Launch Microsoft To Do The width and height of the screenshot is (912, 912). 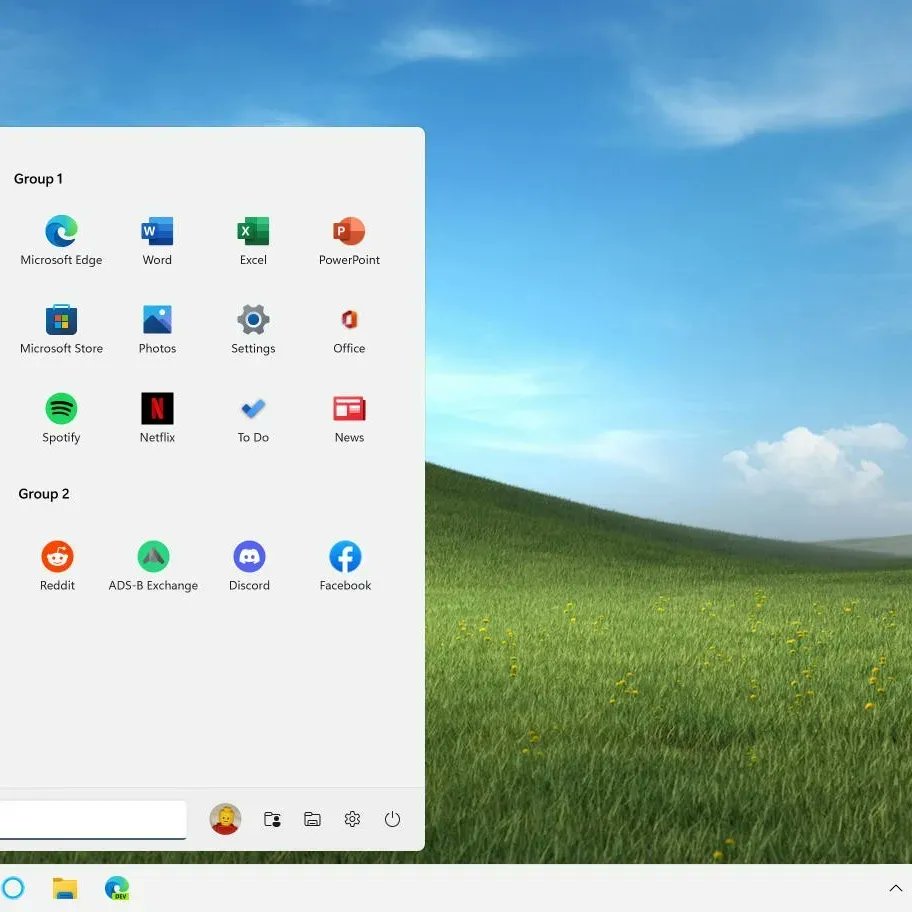click(x=252, y=408)
